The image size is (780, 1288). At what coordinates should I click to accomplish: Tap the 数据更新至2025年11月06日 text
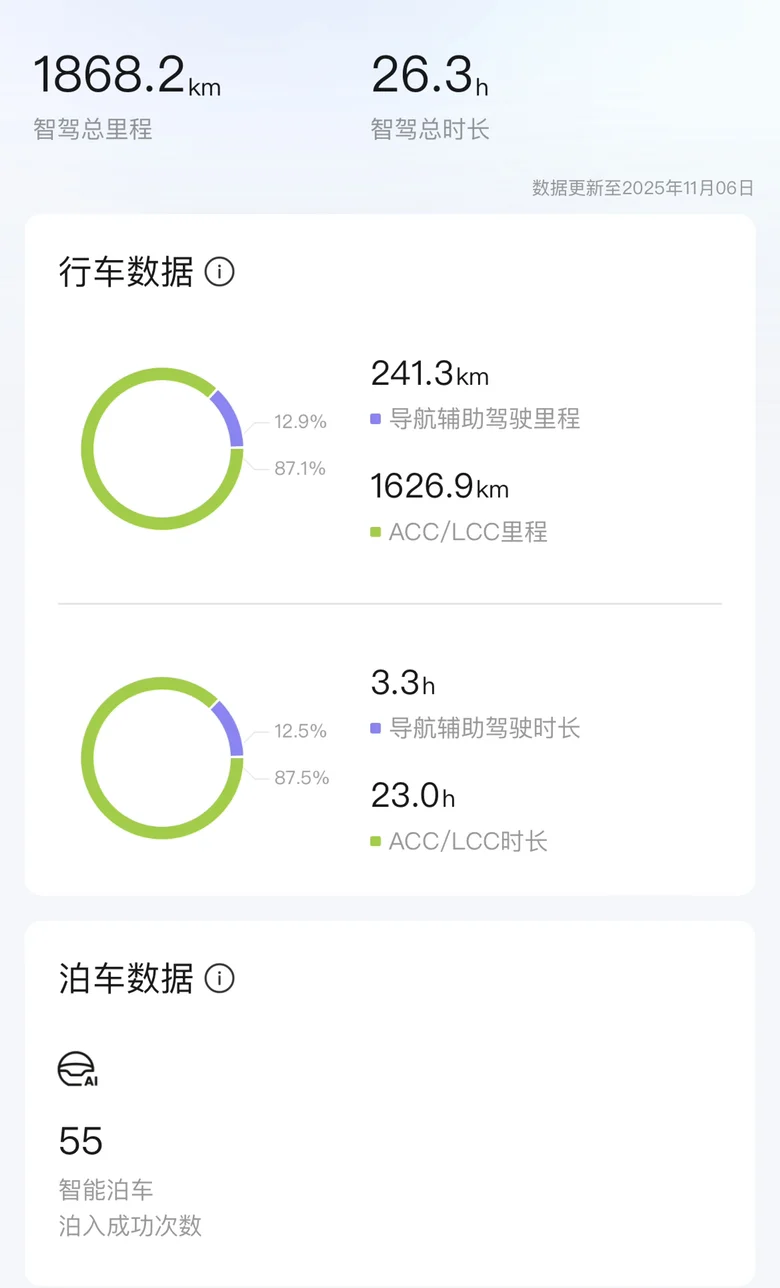tap(642, 187)
